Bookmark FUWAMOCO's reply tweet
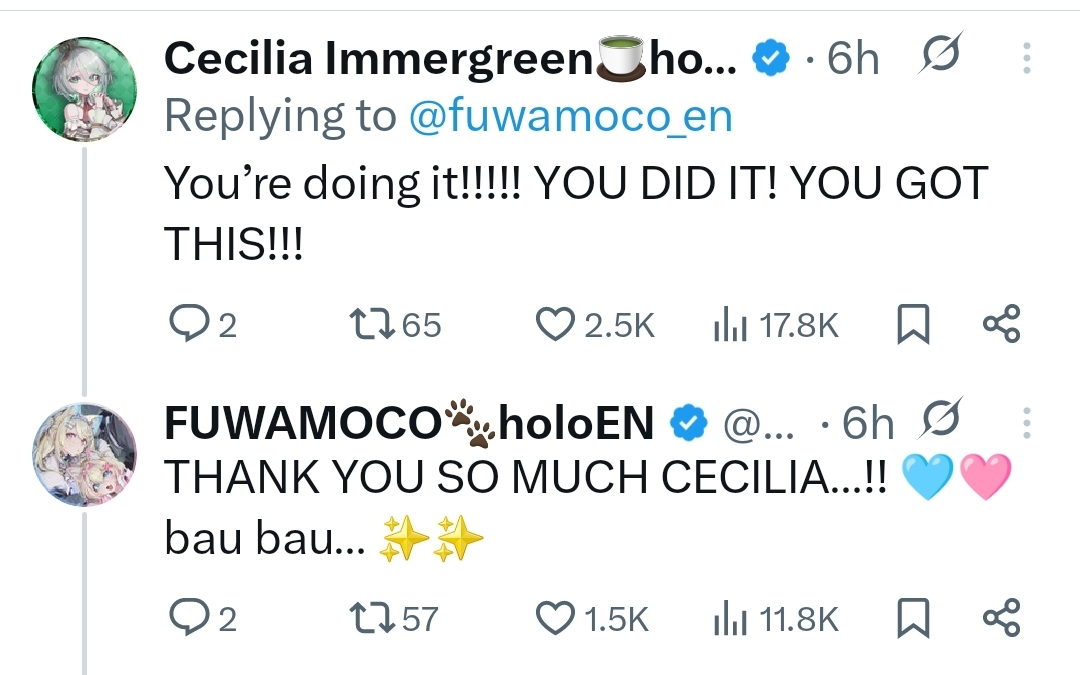 pyautogui.click(x=911, y=619)
